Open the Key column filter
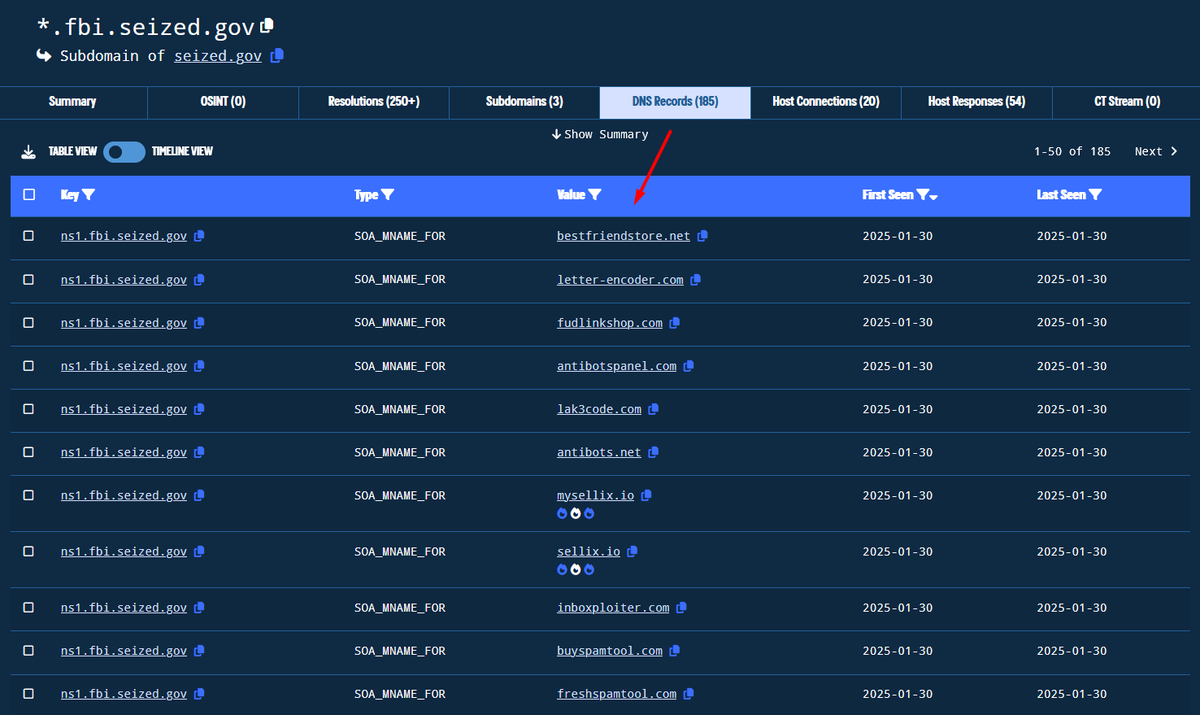The height and width of the screenshot is (715, 1200). (89, 195)
